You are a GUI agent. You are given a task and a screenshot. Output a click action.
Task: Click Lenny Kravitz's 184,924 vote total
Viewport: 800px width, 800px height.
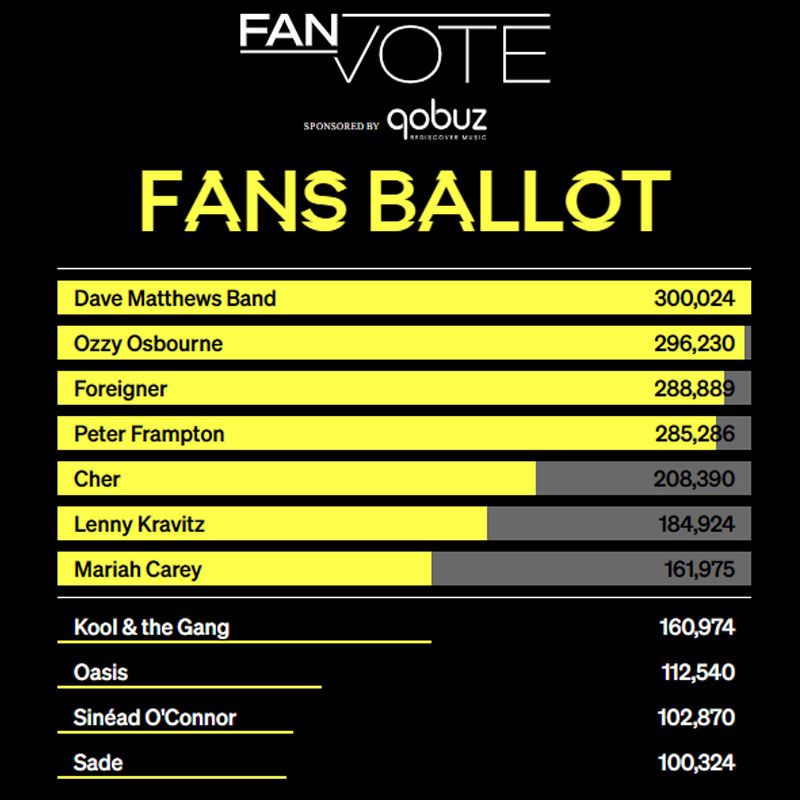[696, 524]
